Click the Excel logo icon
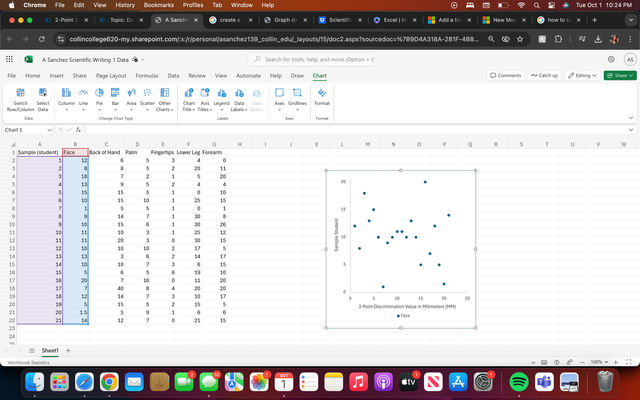Viewport: 640px width, 400px height. coord(29,60)
